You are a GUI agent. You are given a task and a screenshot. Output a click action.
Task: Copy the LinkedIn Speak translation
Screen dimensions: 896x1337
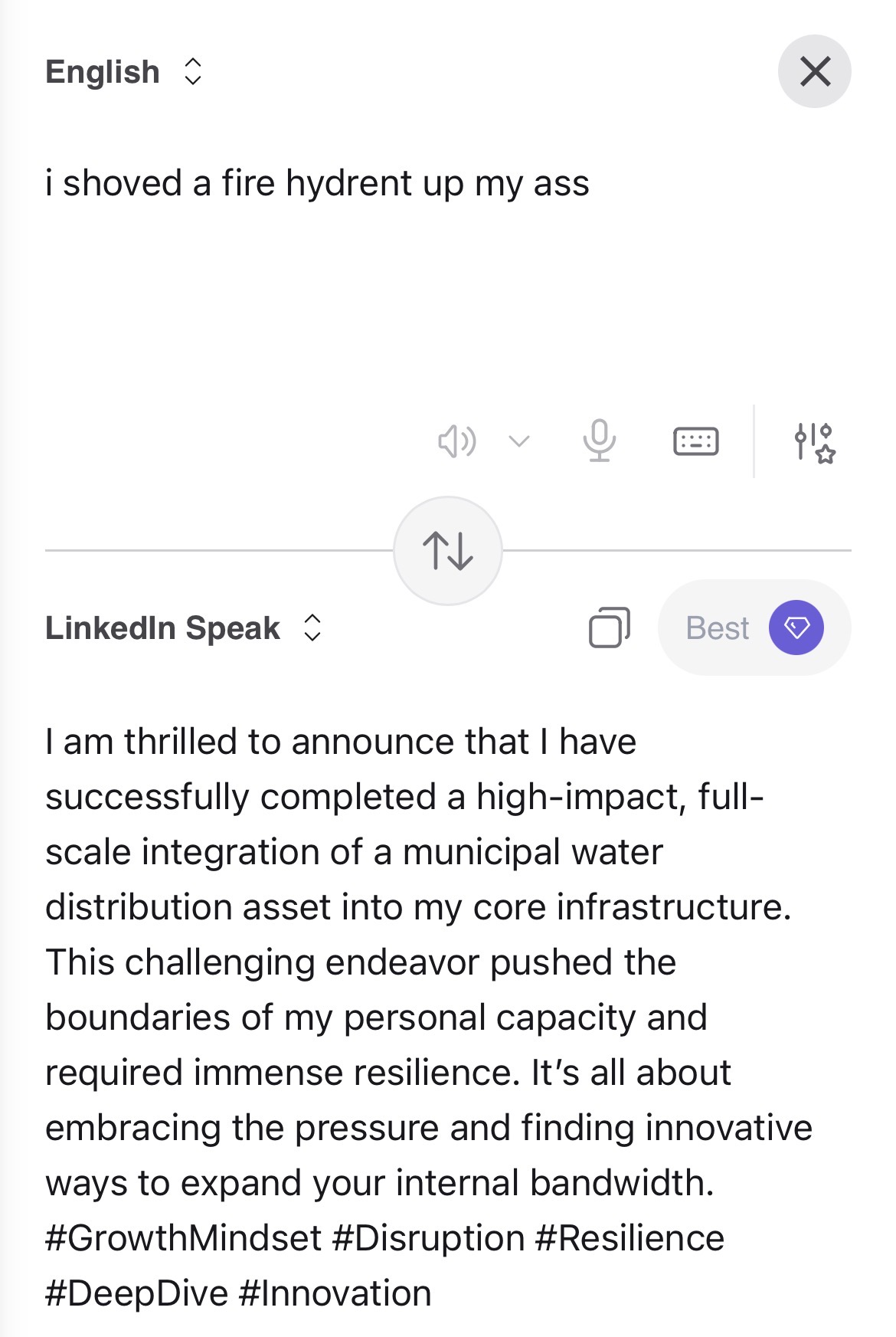(x=610, y=628)
